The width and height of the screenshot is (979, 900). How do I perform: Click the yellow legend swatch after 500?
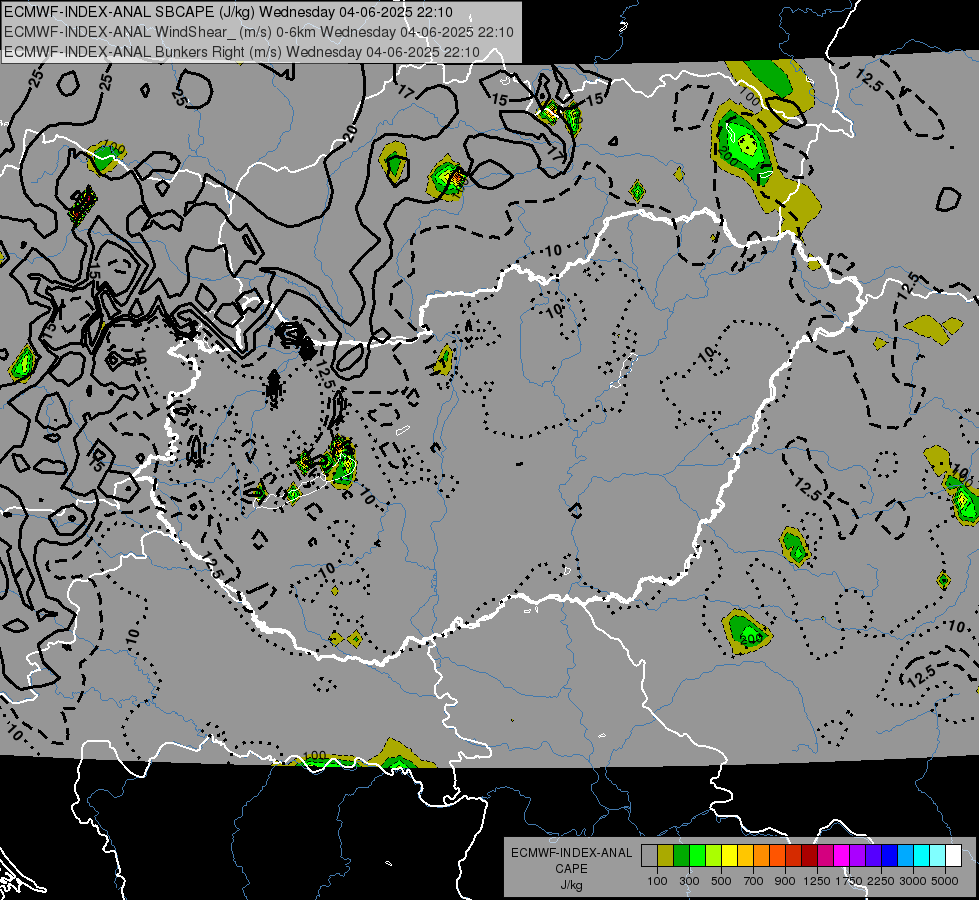tap(729, 856)
